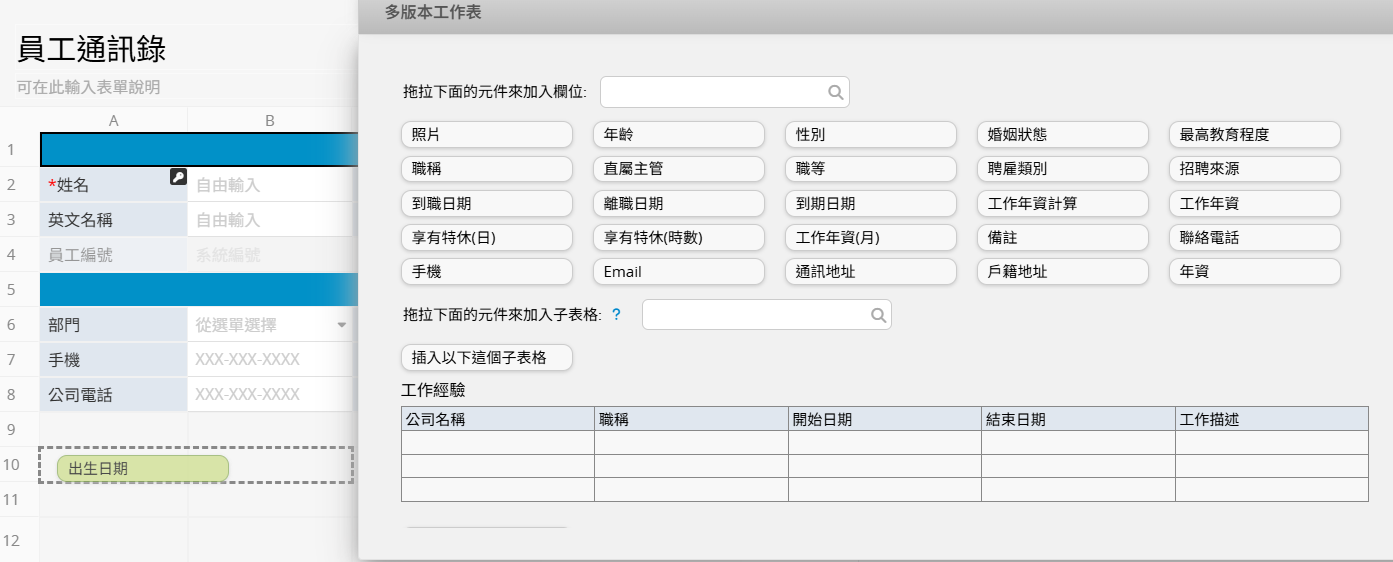Click the 插入以下這個子表格 button
Viewport: 1393px width, 562px height.
tap(486, 357)
